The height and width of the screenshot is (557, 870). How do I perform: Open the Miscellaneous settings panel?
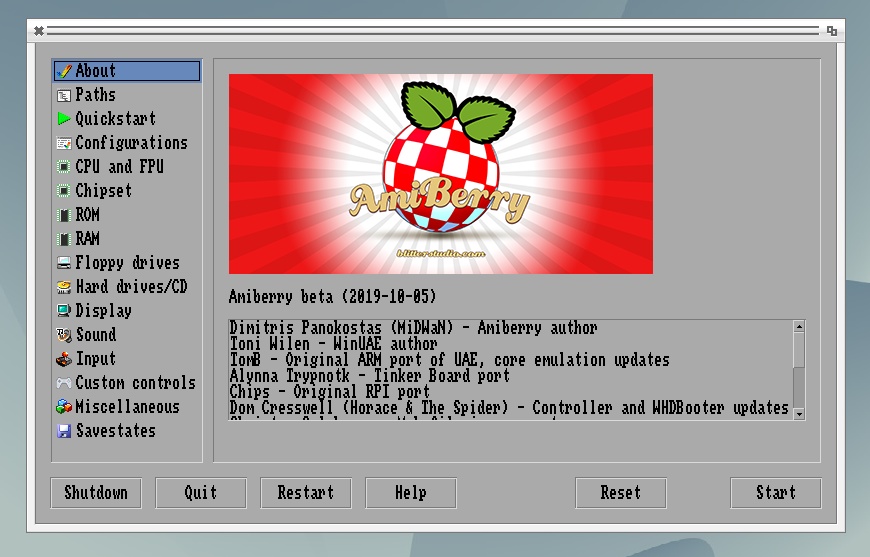(127, 407)
